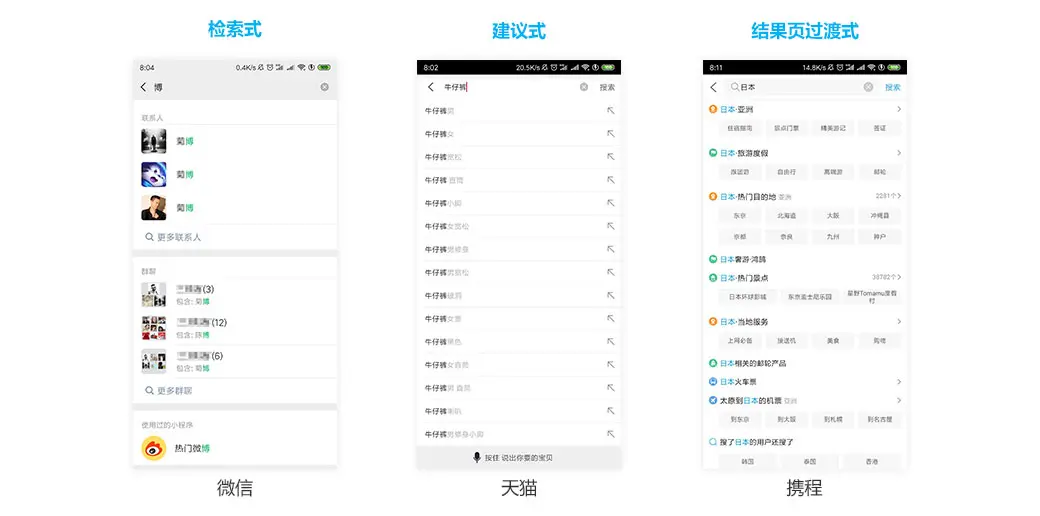Screen dimensions: 1040x516
Task: Expand the 日本·旅游度假 row chevron
Action: (x=899, y=153)
